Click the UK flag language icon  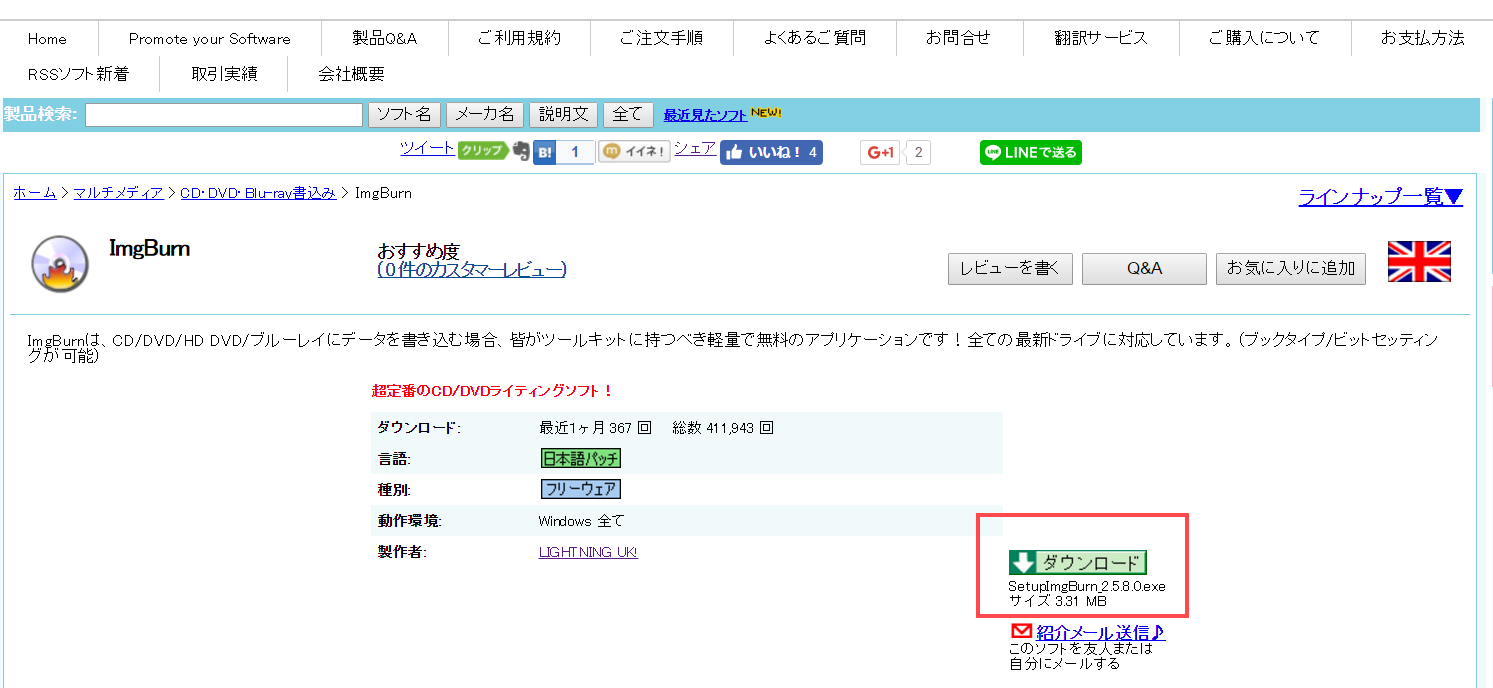coord(1418,262)
